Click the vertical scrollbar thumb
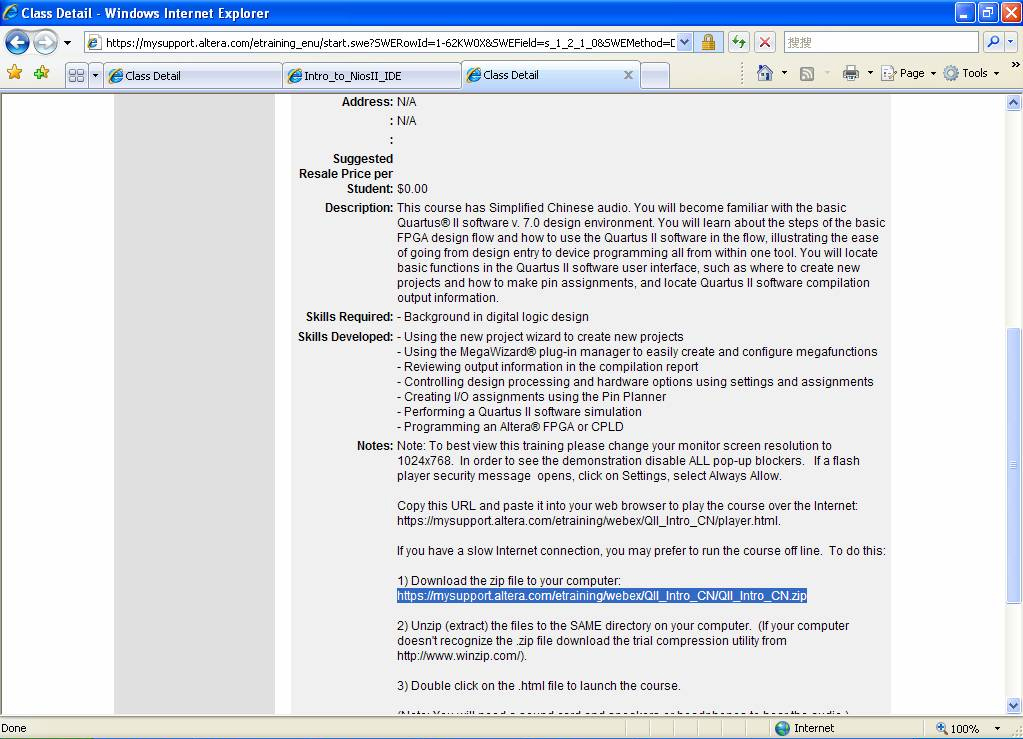The width and height of the screenshot is (1023, 739). [x=1013, y=465]
